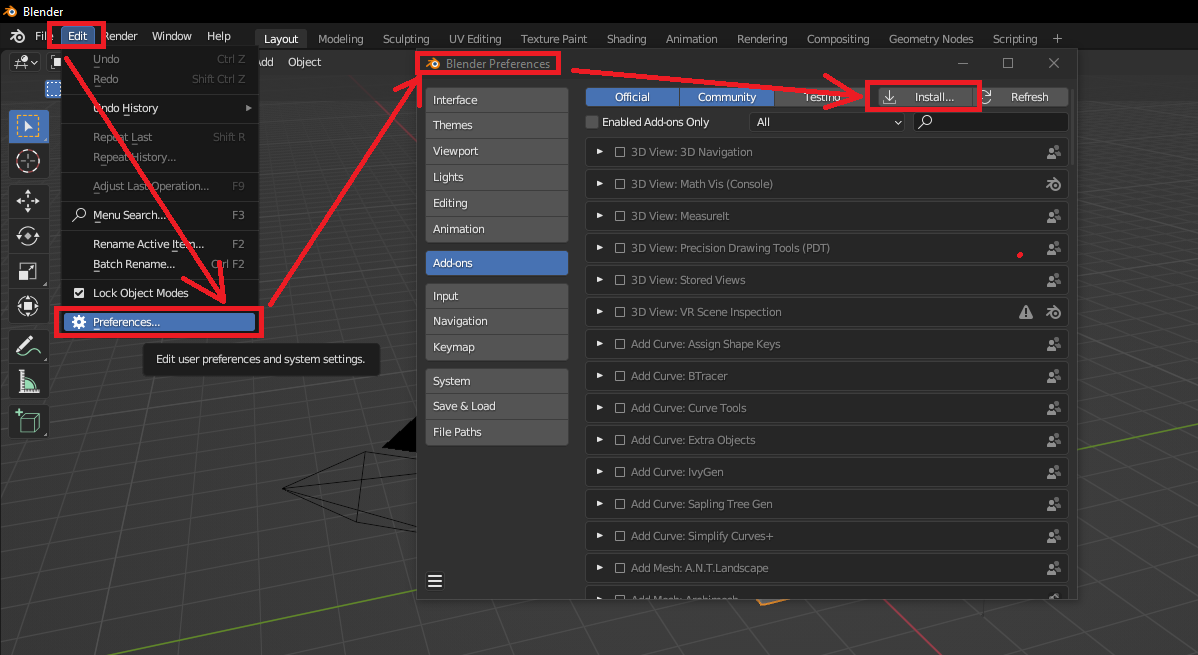Expand the Add Curve: Simplify Curves+ row
The image size is (1198, 655).
click(600, 536)
